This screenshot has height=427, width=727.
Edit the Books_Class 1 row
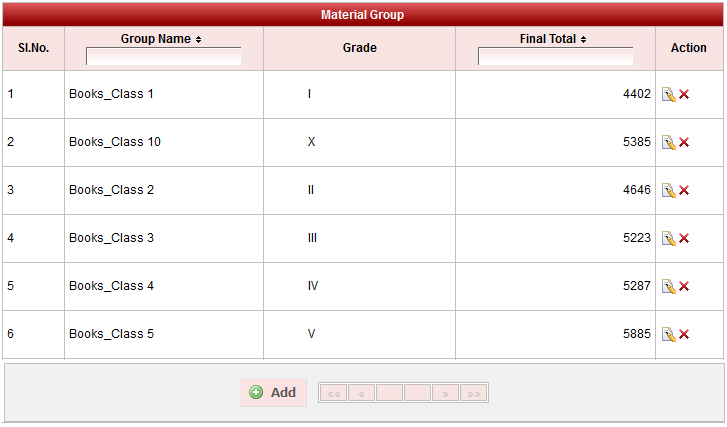pyautogui.click(x=668, y=94)
